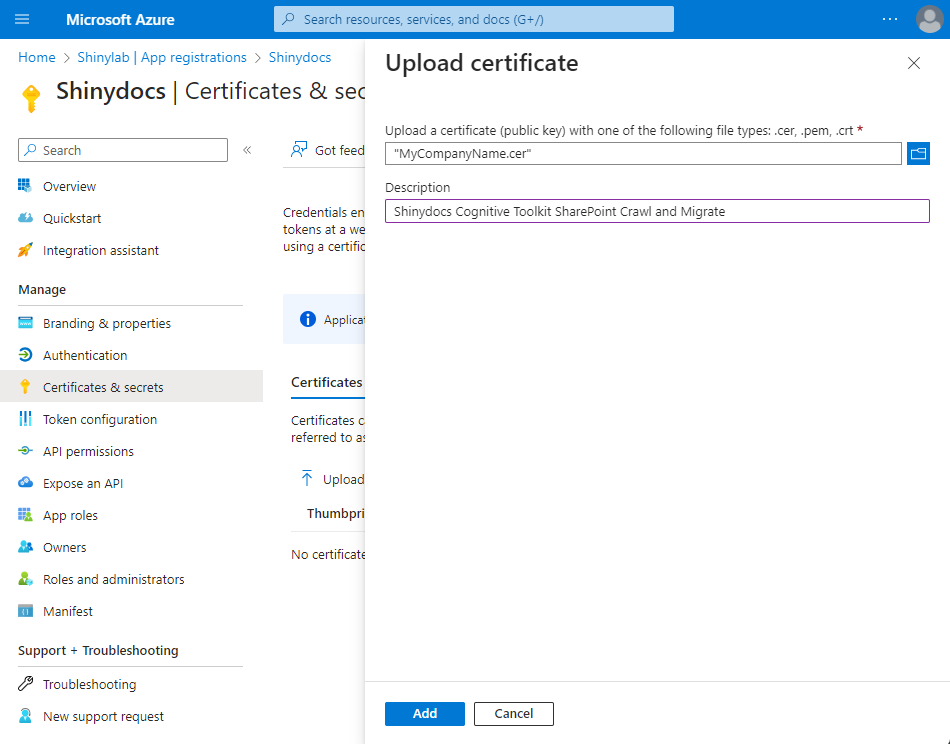950x744 pixels.
Task: Click the Description text field
Action: [x=656, y=211]
